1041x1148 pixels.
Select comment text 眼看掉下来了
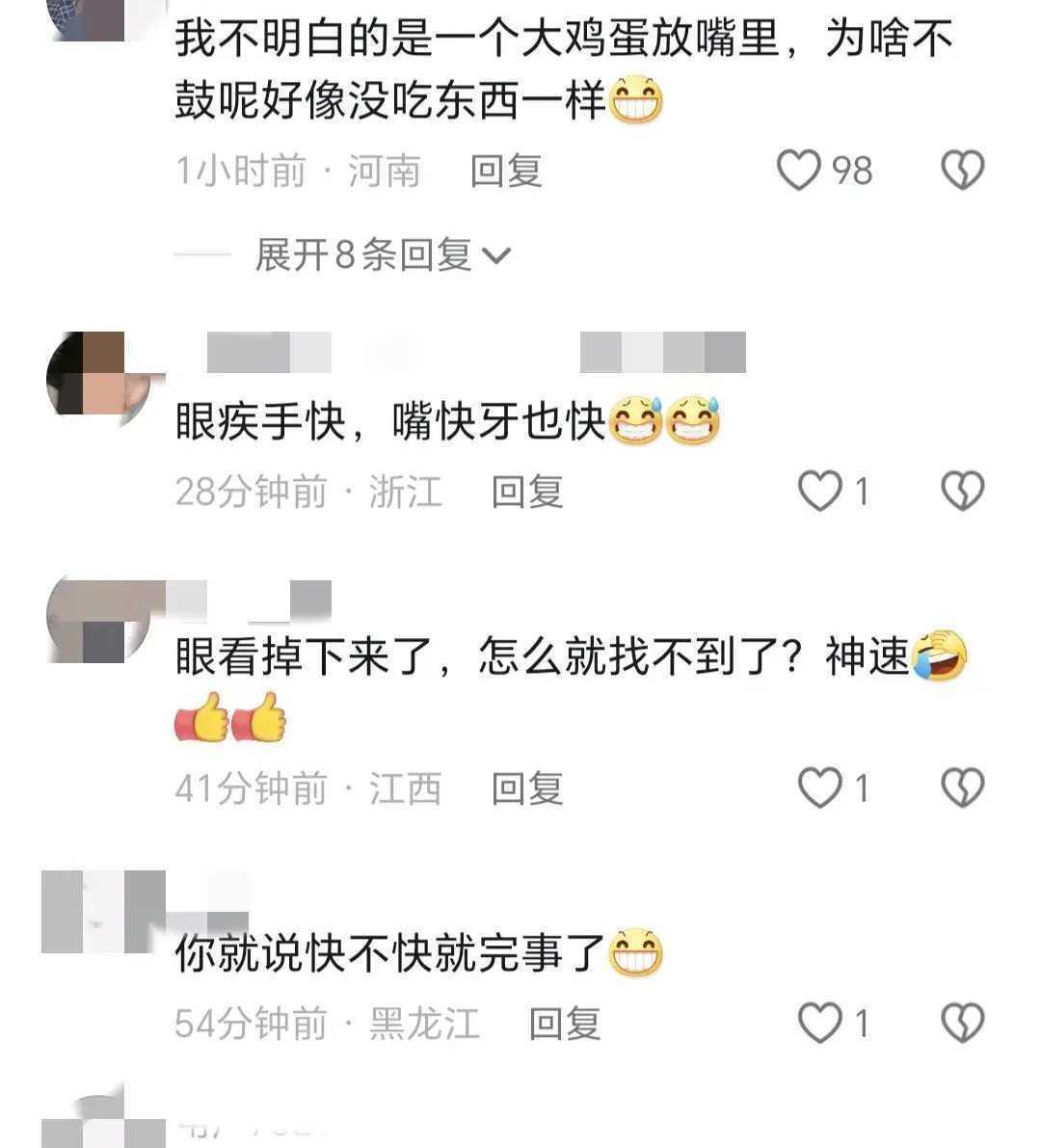[x=304, y=655]
